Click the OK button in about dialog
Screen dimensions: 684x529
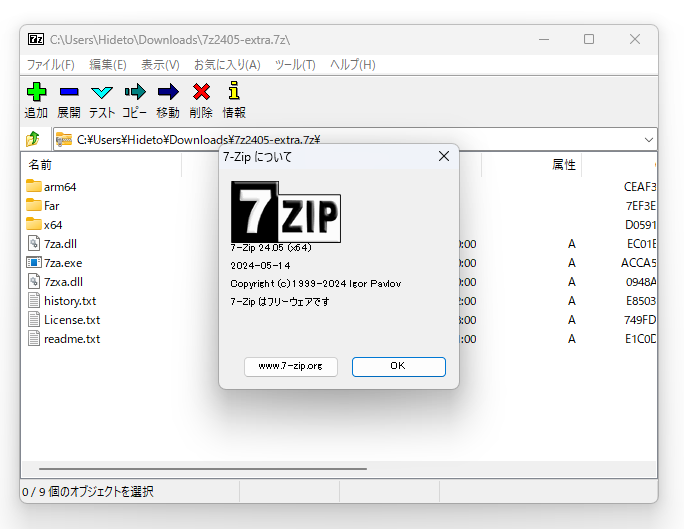[x=399, y=366]
